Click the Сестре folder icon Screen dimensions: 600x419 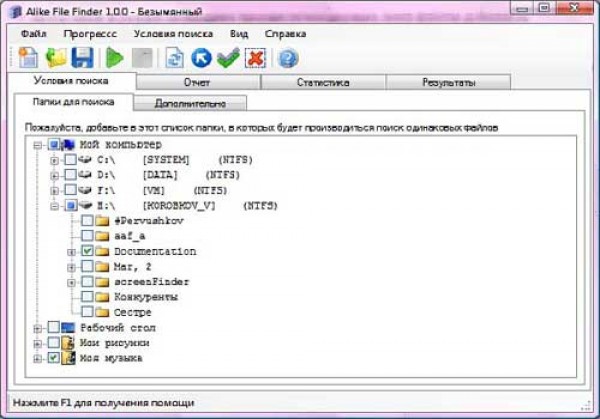click(x=102, y=312)
